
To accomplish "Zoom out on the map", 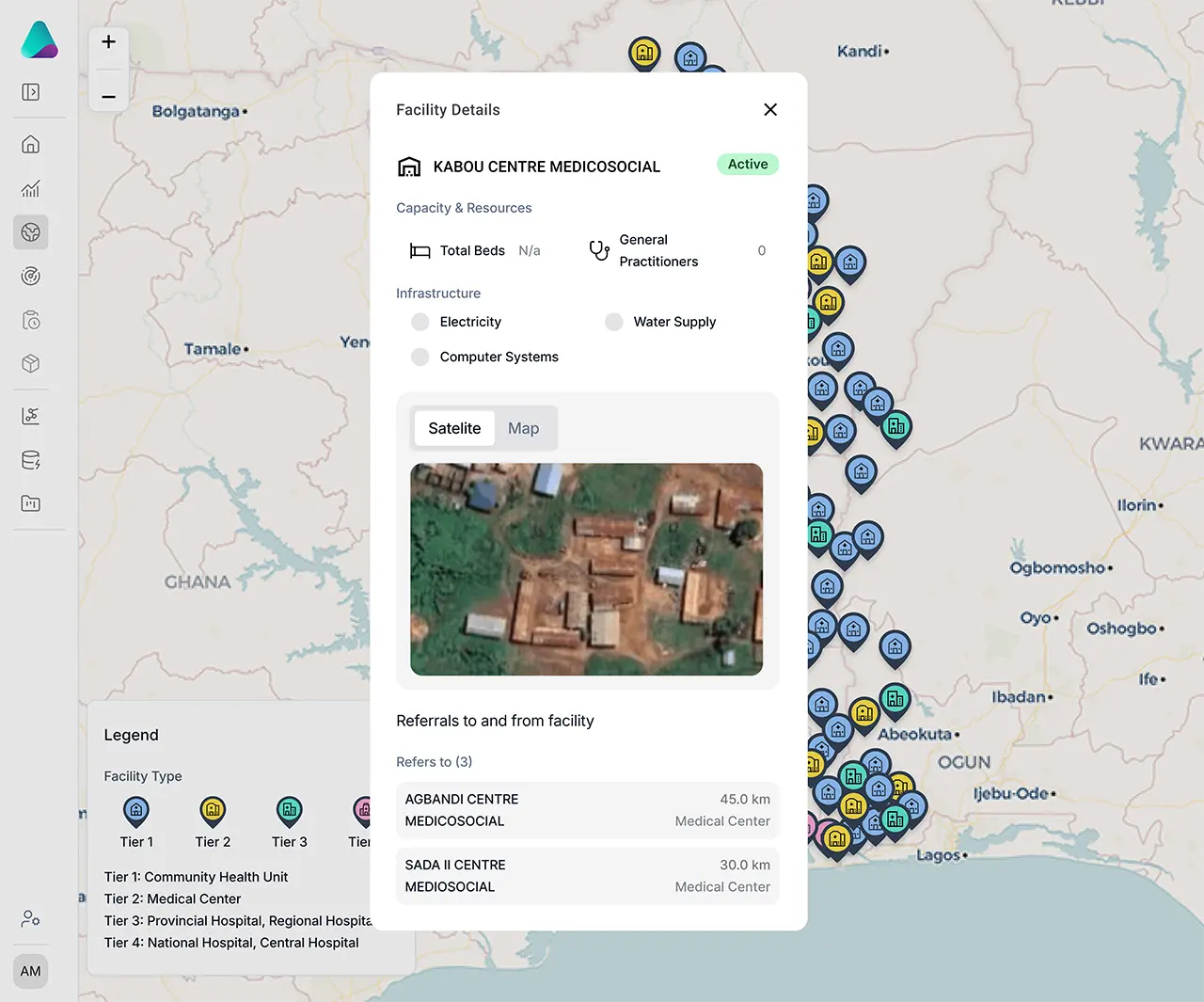I will click(x=109, y=96).
